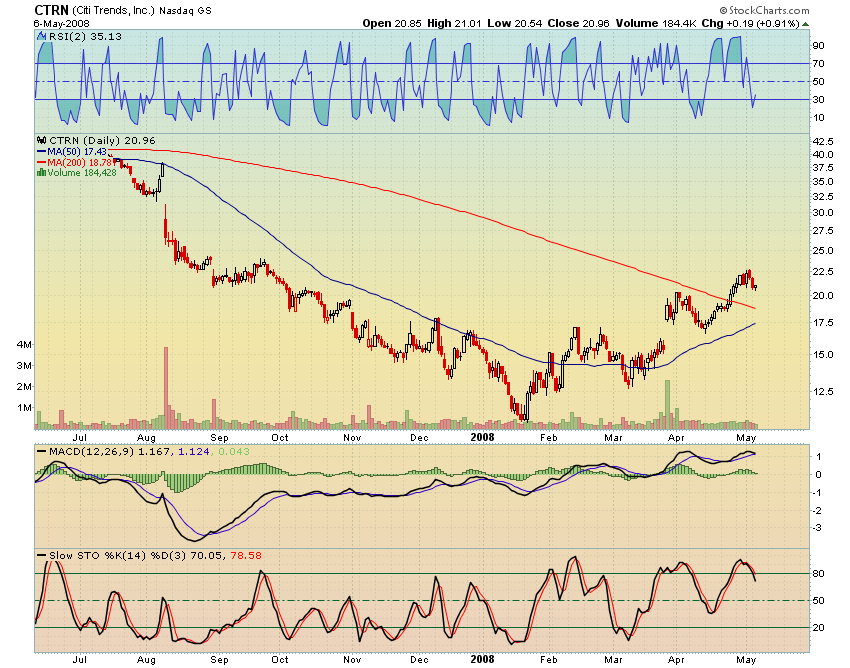The height and width of the screenshot is (668, 850).
Task: Click the black Slow STO legend line marker
Action: [41, 555]
